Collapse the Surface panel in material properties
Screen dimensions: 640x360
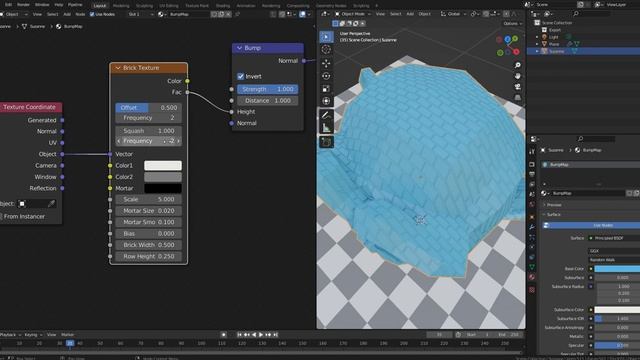(x=553, y=215)
